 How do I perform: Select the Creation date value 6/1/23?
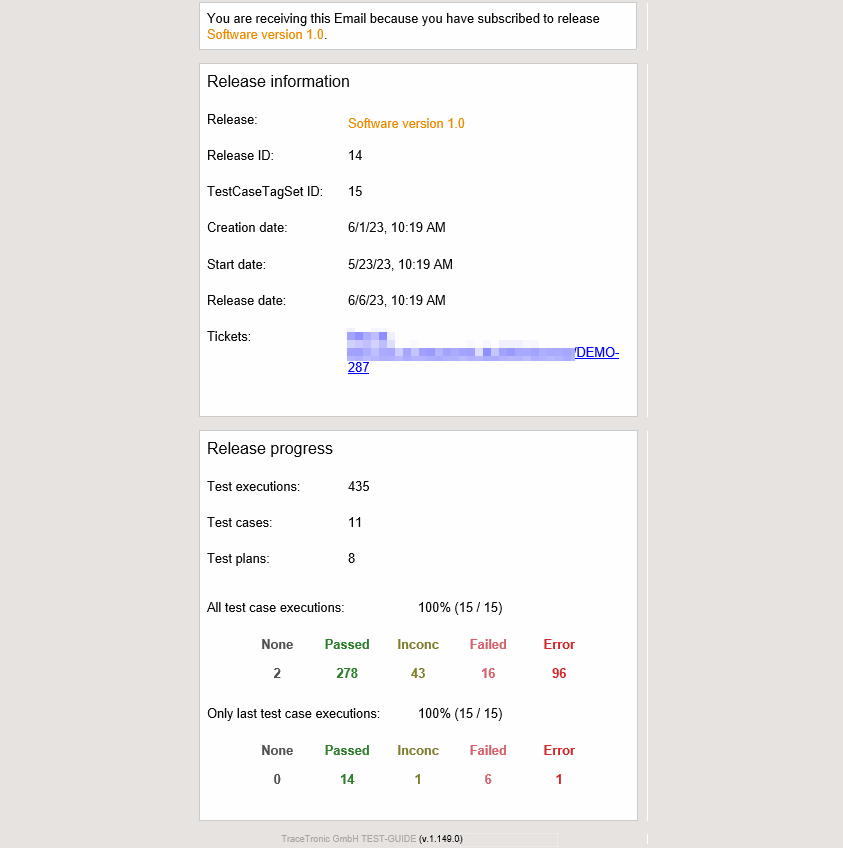[396, 228]
